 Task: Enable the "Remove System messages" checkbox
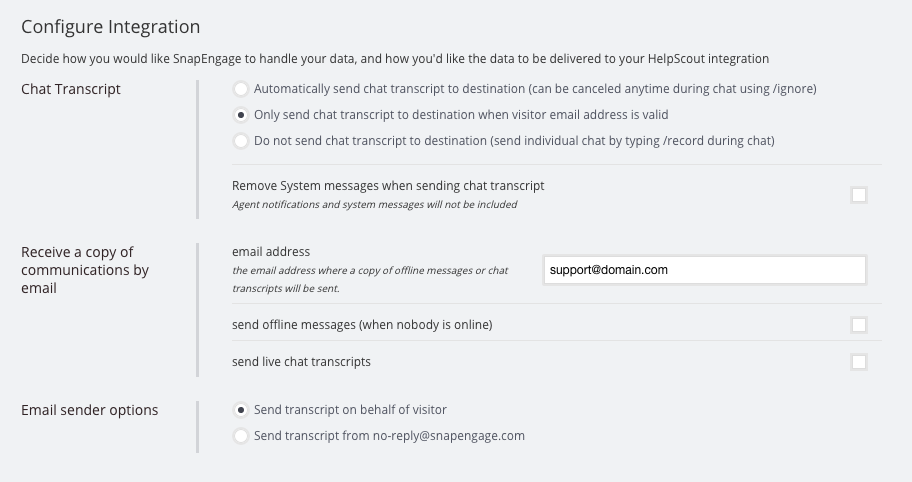[x=858, y=195]
